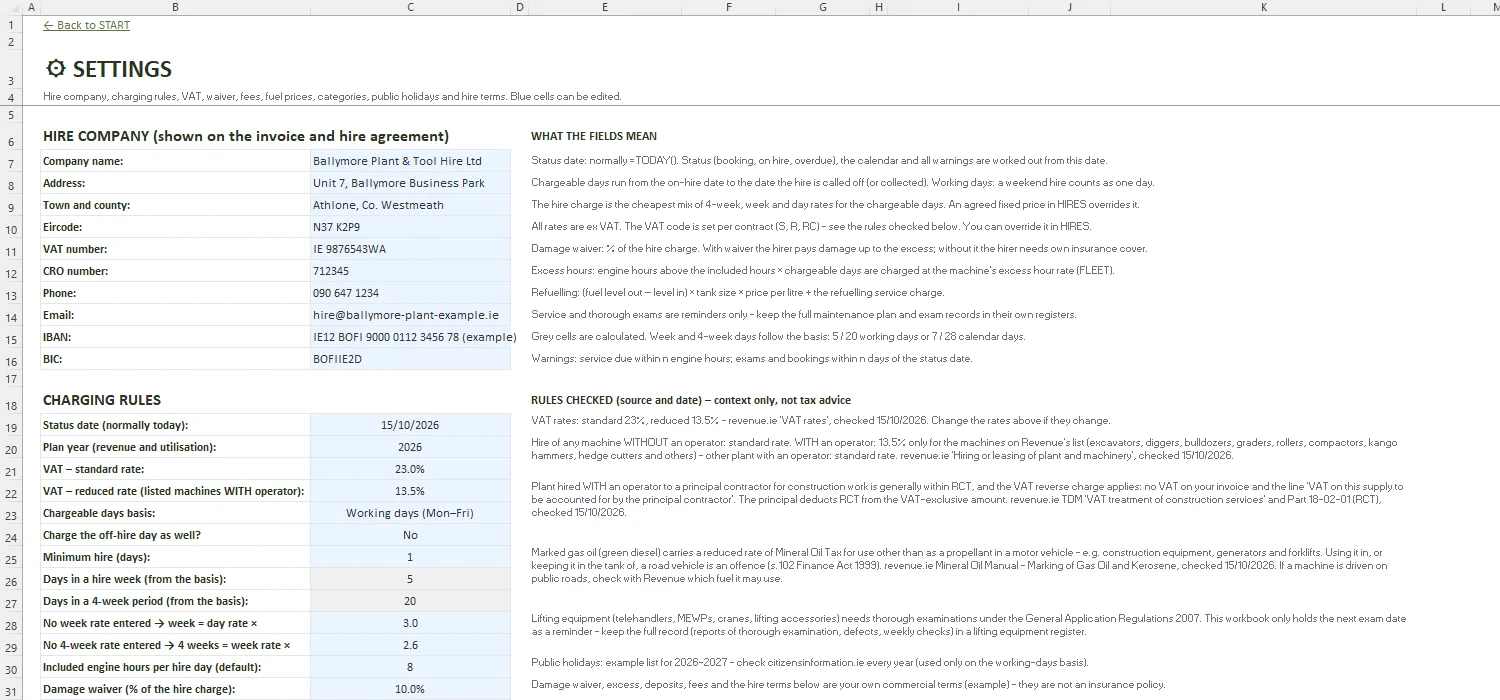Select row 7 header

pyautogui.click(x=10, y=161)
